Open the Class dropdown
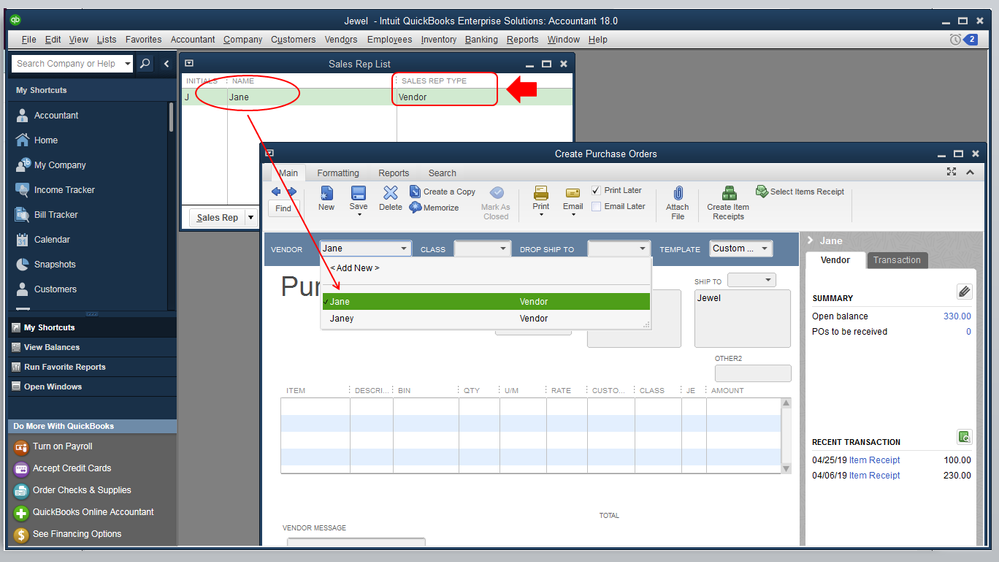The image size is (999, 562). [503, 249]
